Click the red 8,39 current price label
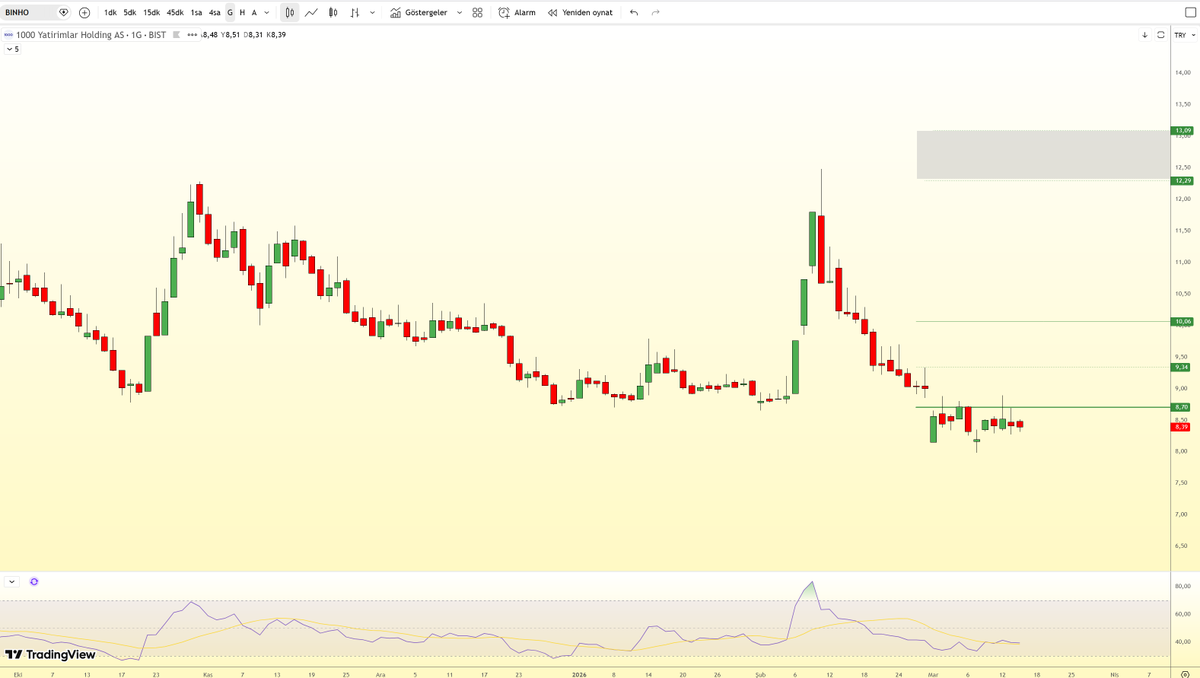The image size is (1200, 678). (x=1182, y=427)
